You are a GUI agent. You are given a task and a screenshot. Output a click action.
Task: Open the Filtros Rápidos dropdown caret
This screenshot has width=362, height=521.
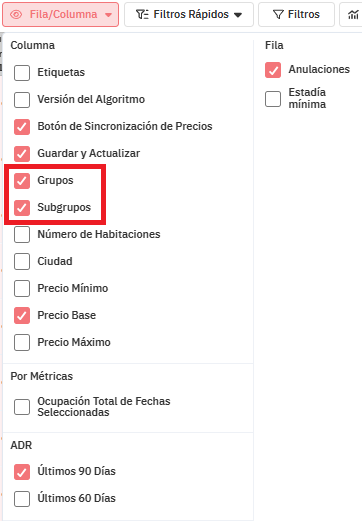pyautogui.click(x=238, y=15)
